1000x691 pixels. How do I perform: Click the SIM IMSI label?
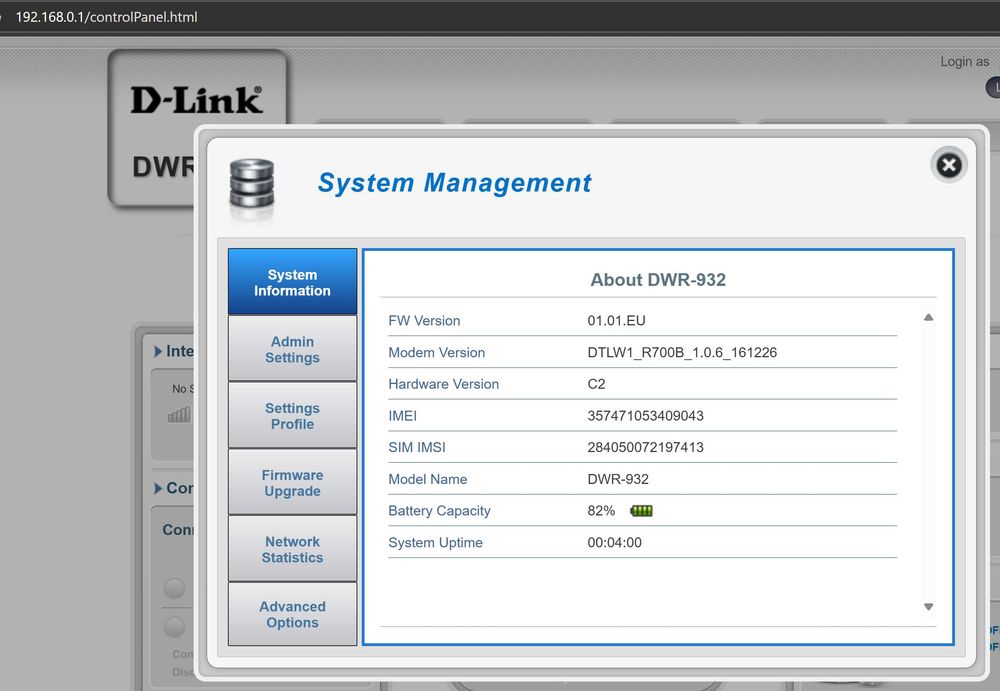coord(416,447)
